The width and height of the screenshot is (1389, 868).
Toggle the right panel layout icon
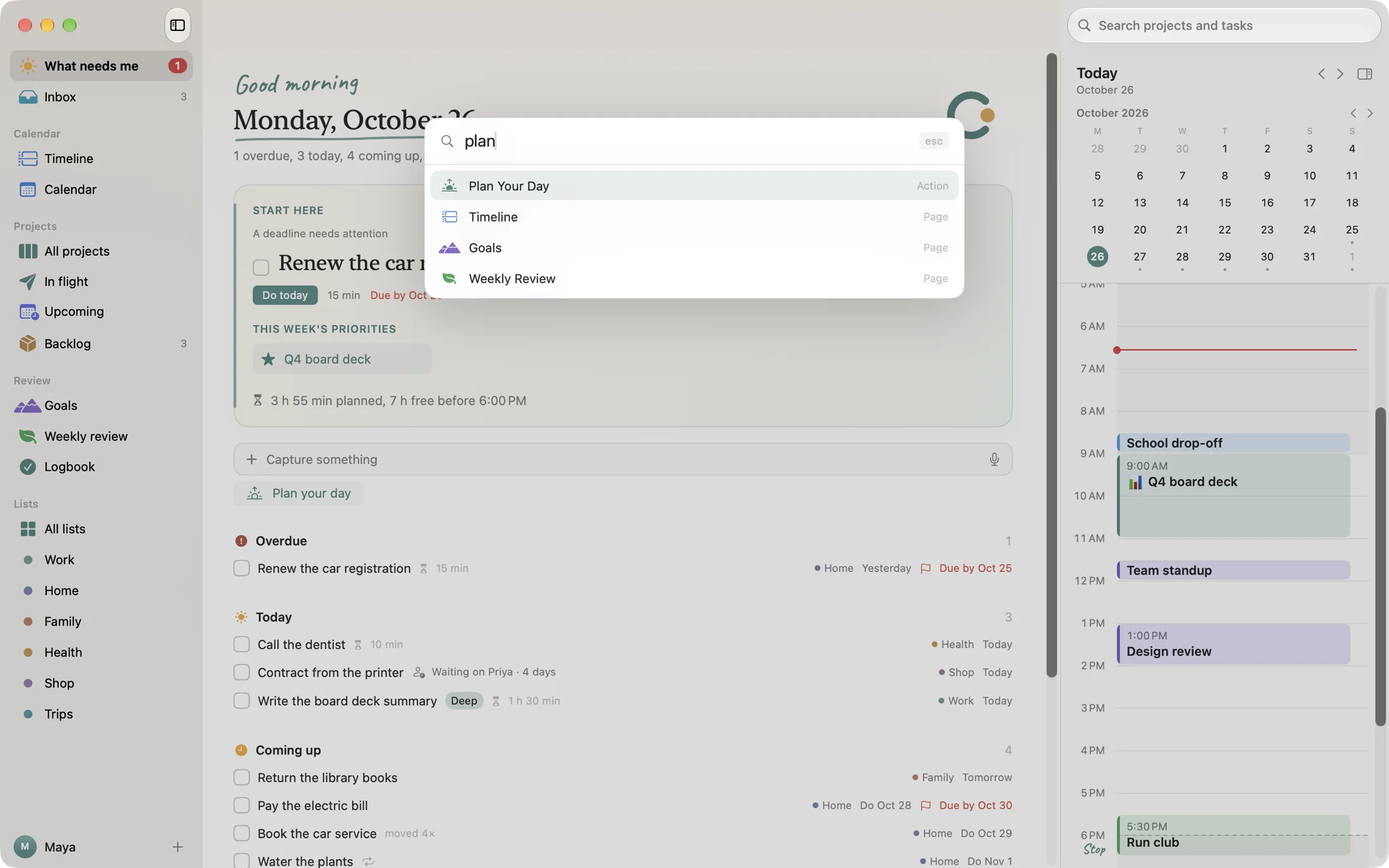(x=1364, y=74)
